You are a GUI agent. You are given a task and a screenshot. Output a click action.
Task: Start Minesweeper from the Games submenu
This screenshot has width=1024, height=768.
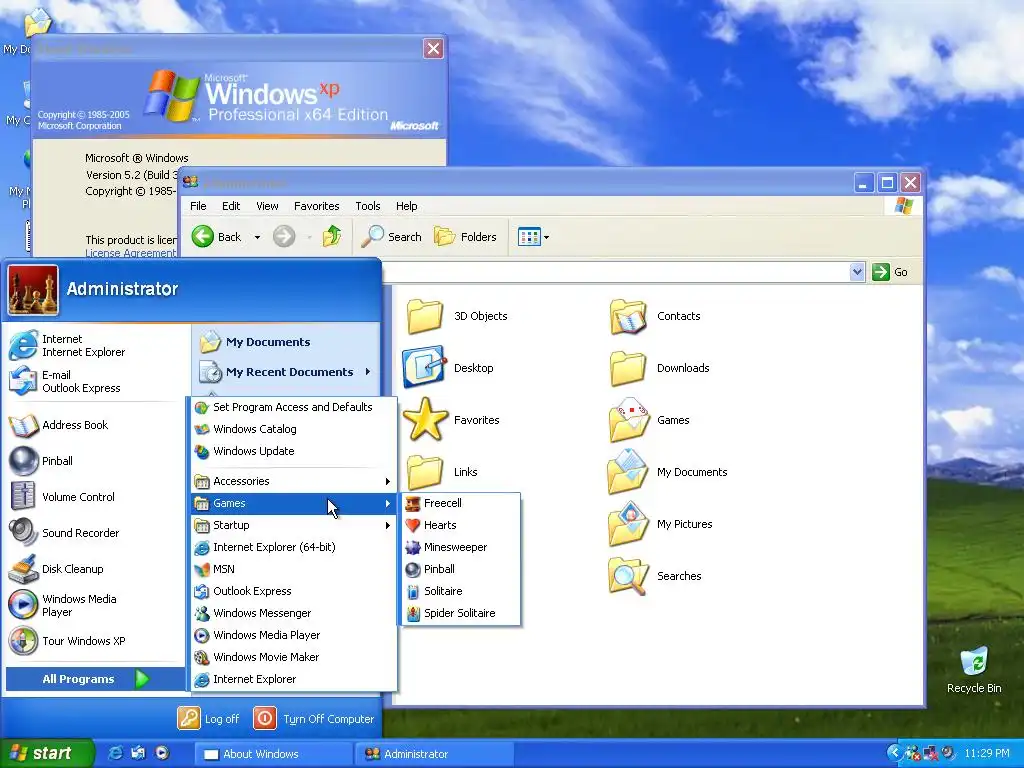[x=461, y=547]
